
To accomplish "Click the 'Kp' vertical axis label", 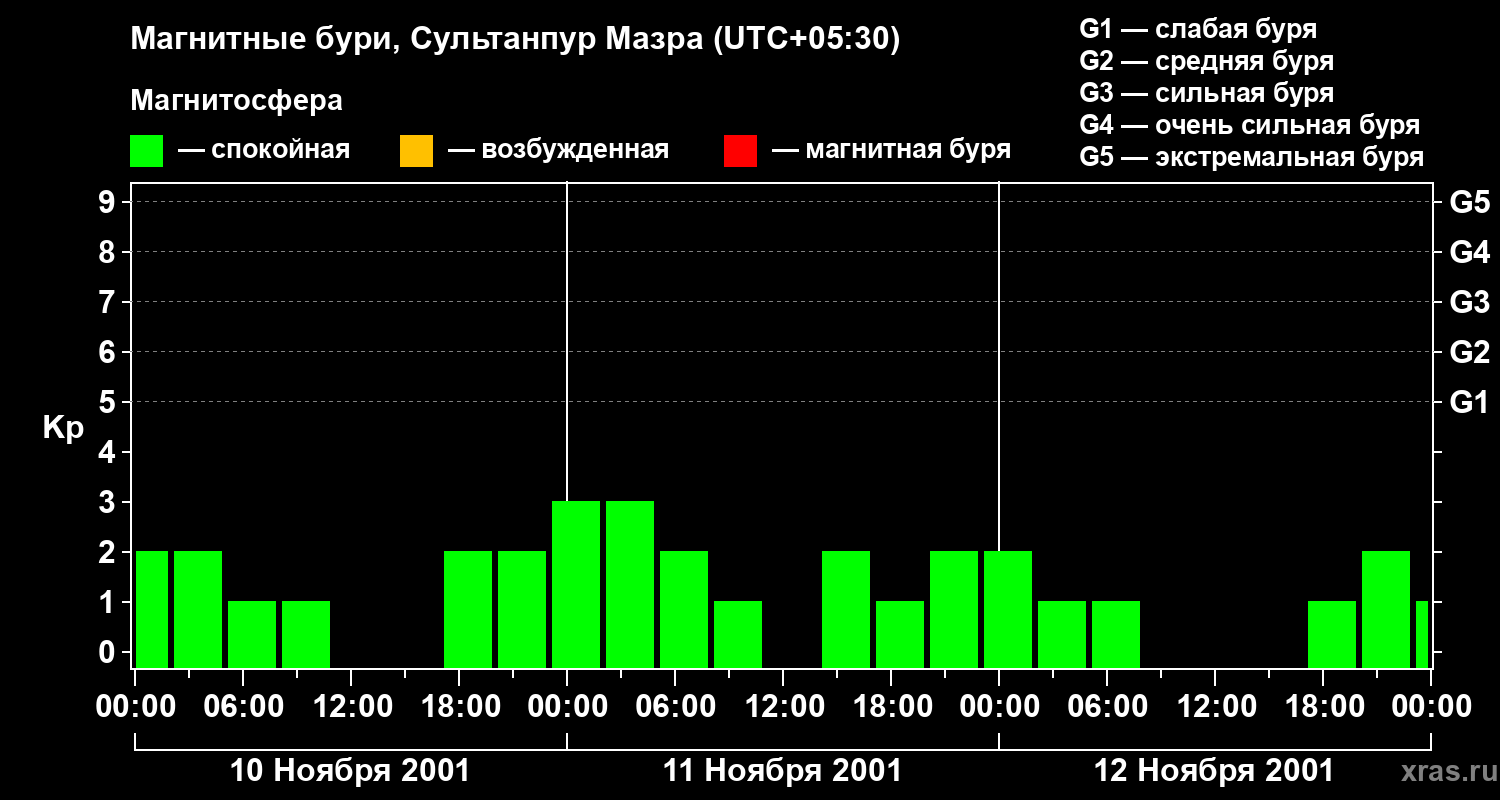I will [63, 428].
